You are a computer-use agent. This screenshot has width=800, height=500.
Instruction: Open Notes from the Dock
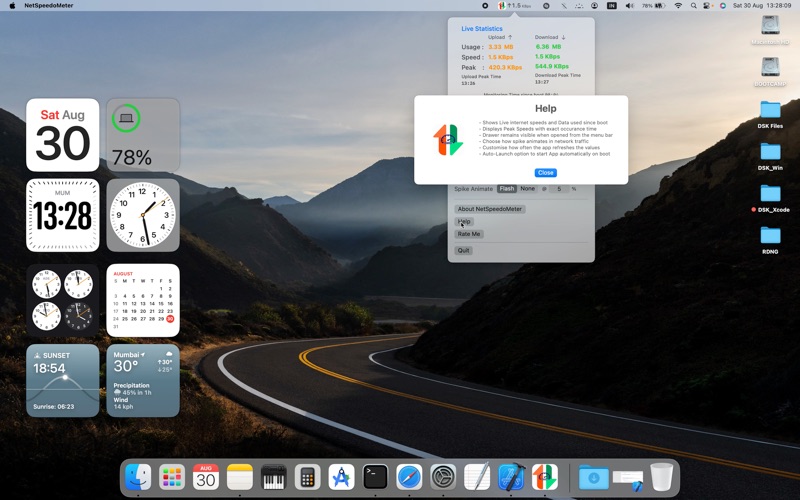240,477
